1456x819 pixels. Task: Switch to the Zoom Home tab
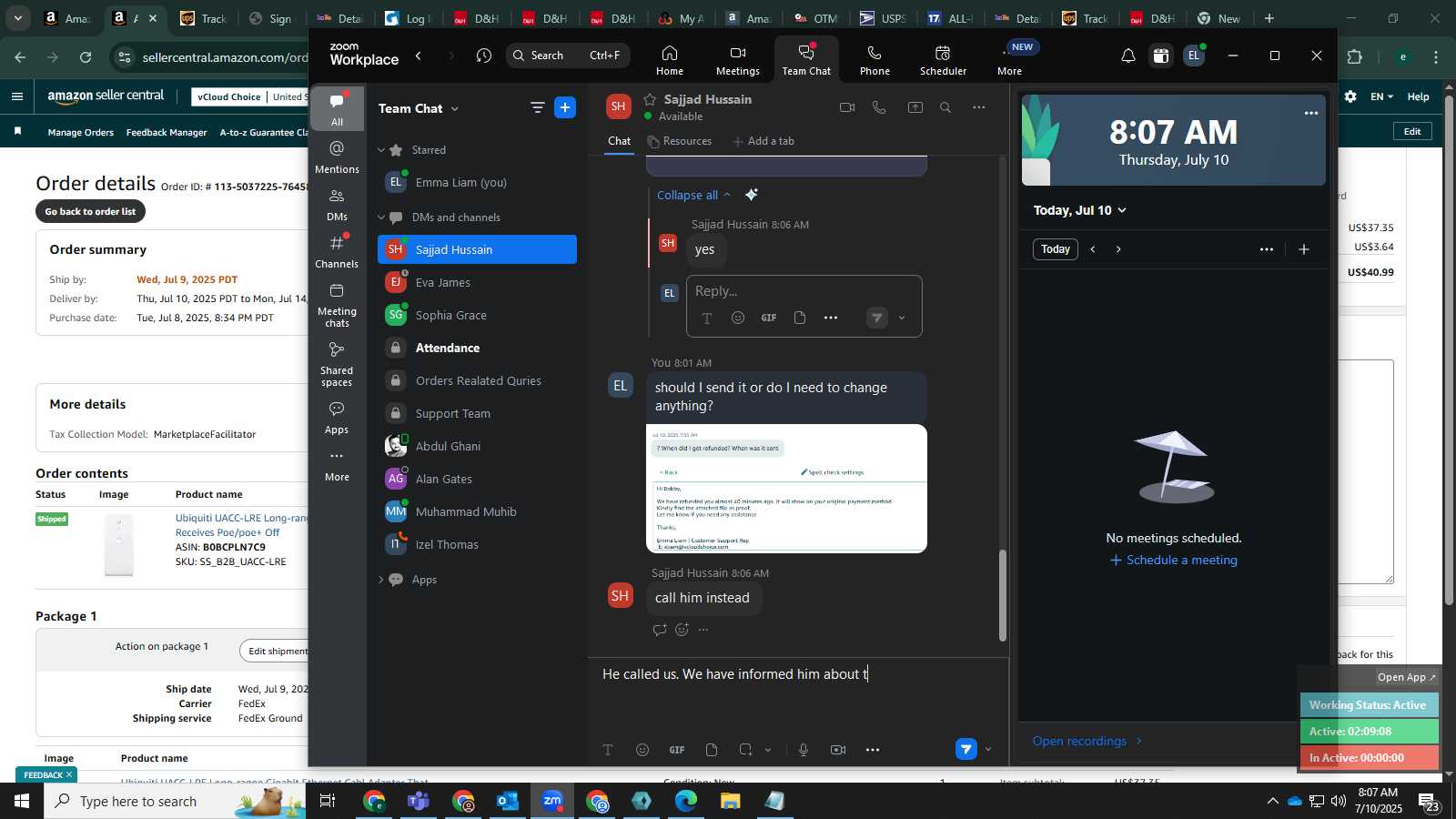point(670,60)
